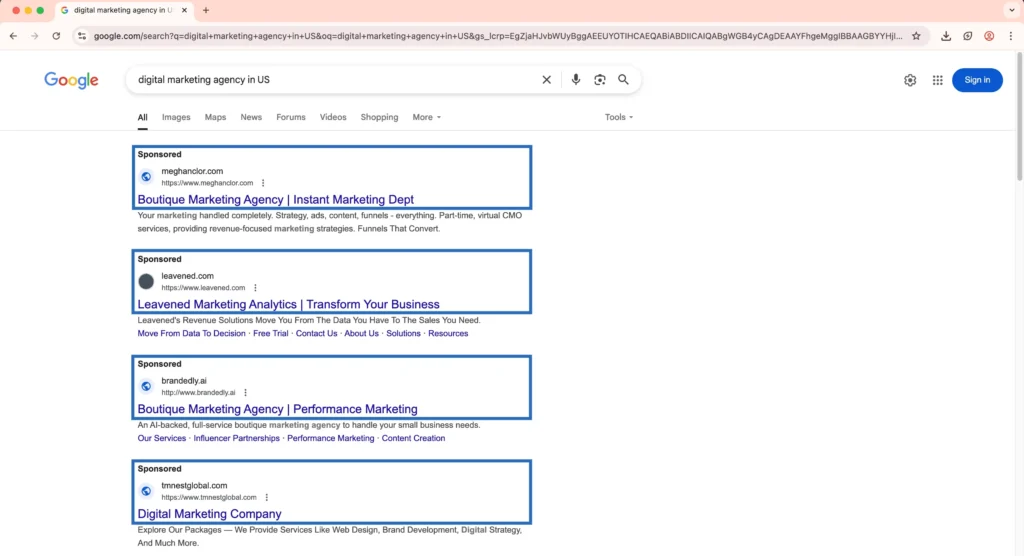Click the https://www.leavened.com URL text
The height and width of the screenshot is (556, 1024).
tap(203, 287)
